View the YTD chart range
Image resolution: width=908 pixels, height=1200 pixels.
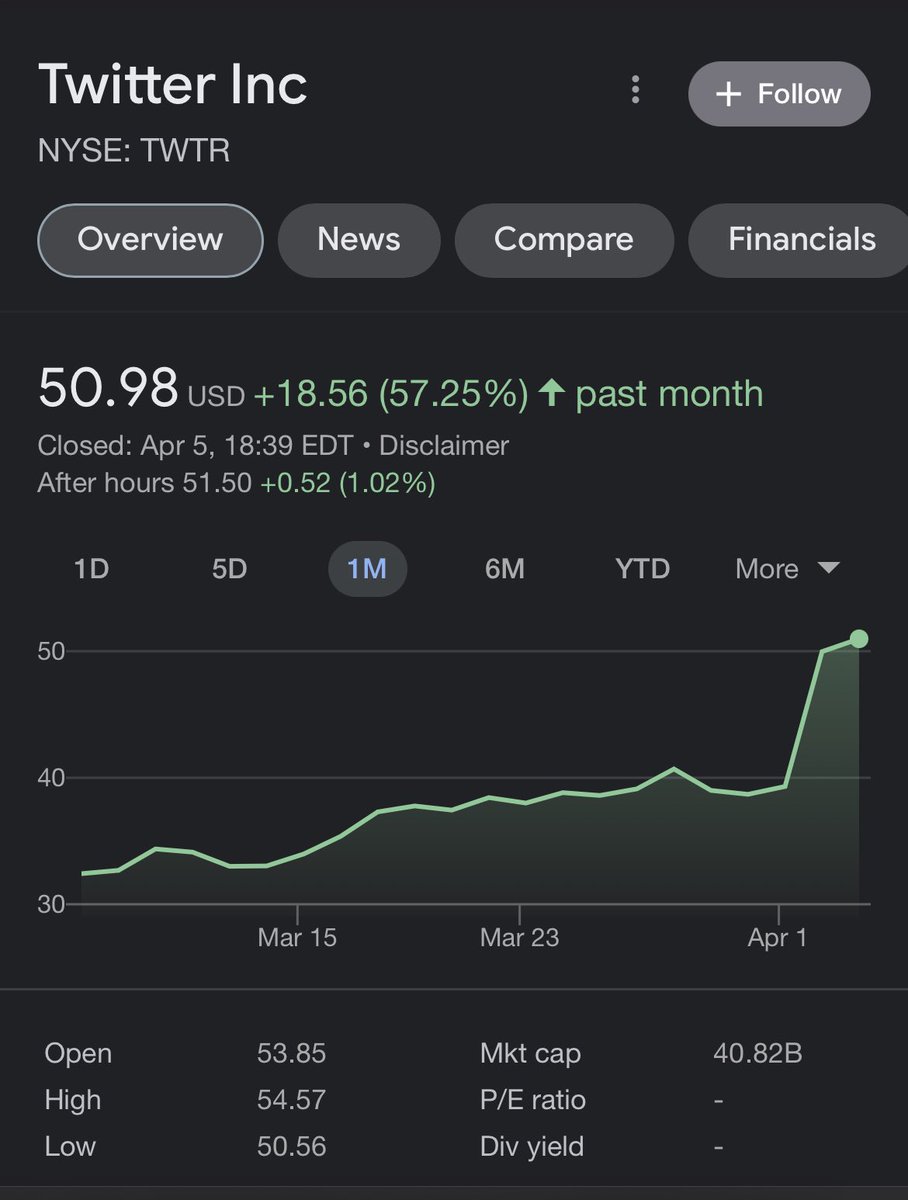pos(642,569)
